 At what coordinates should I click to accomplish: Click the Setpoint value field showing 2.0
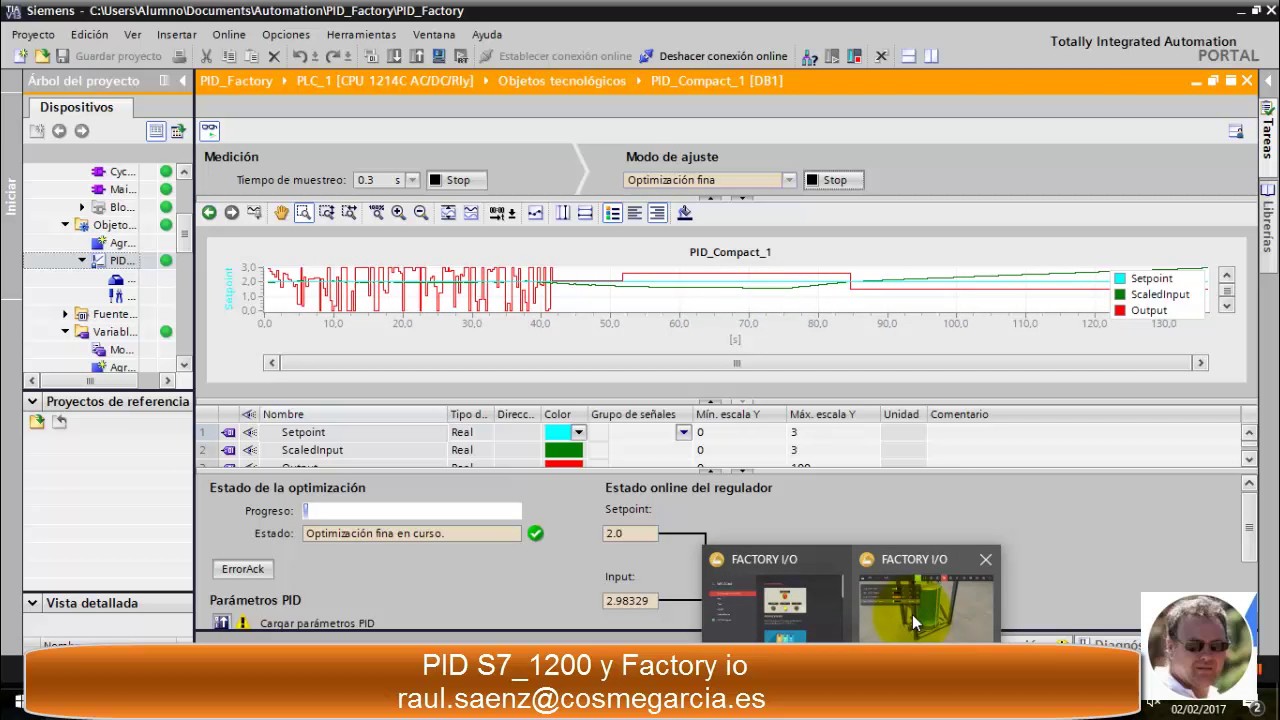click(631, 533)
